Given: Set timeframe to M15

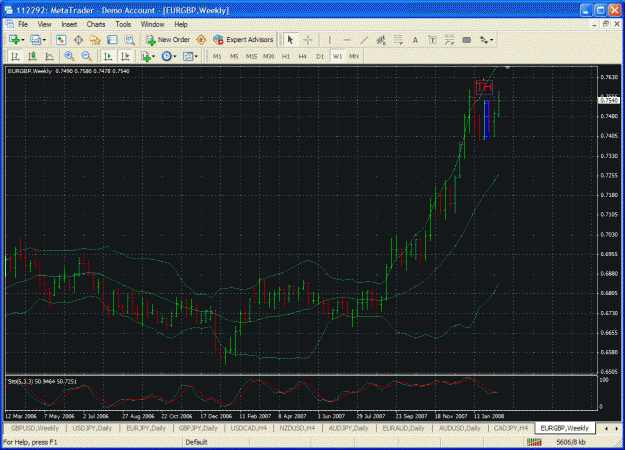Looking at the screenshot, I should pos(251,56).
